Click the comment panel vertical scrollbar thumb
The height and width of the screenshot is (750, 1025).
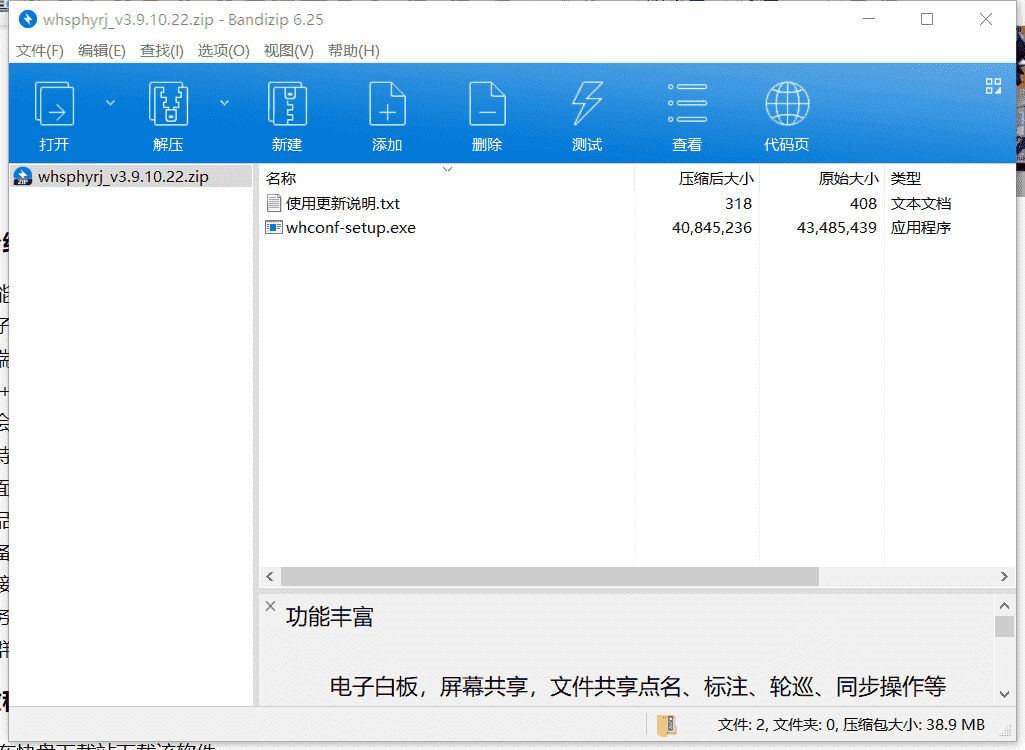point(1005,626)
